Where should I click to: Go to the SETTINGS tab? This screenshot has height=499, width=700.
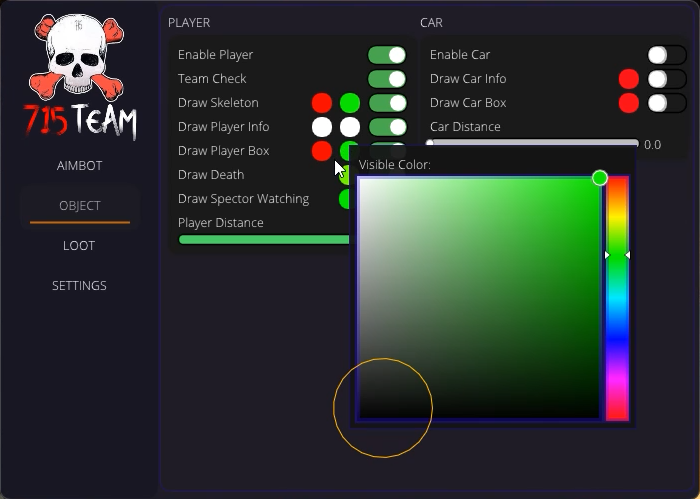coord(80,286)
